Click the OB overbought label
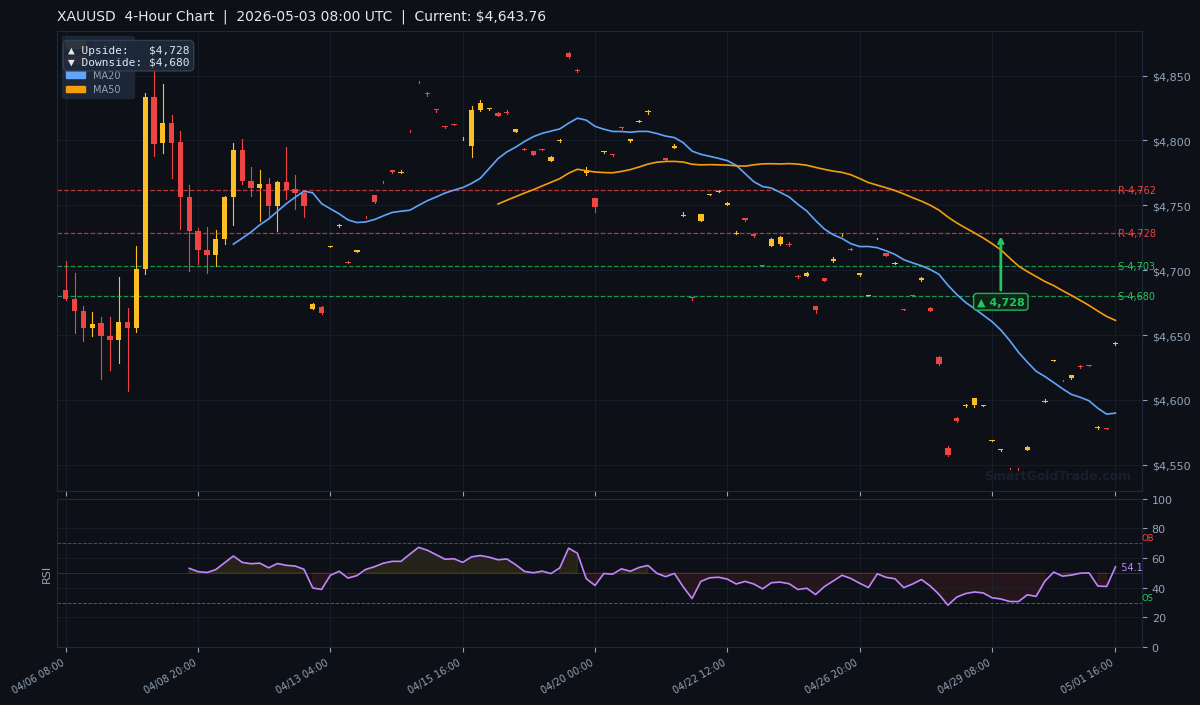 tap(1147, 538)
